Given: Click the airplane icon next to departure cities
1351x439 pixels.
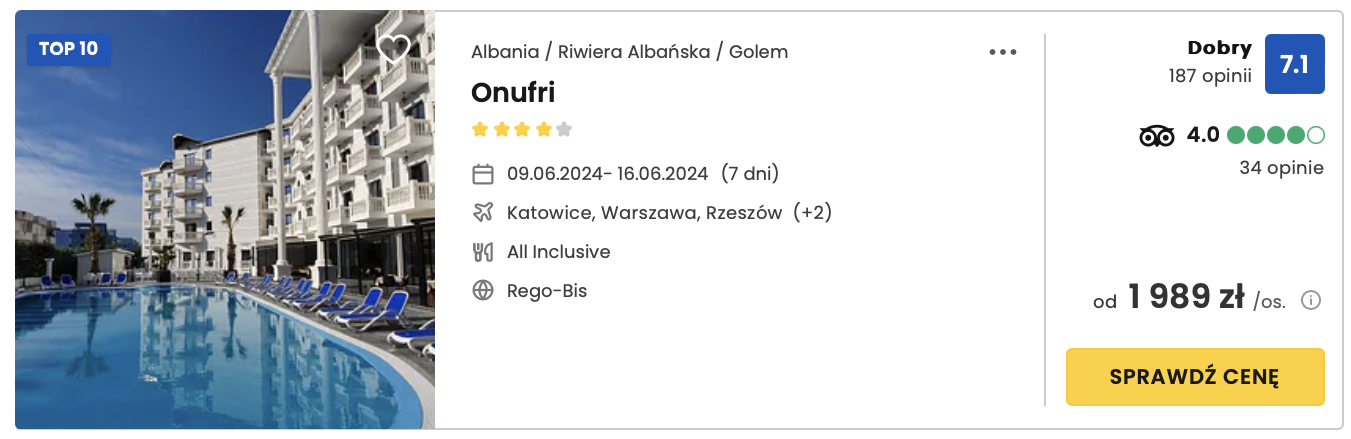Looking at the screenshot, I should [483, 213].
